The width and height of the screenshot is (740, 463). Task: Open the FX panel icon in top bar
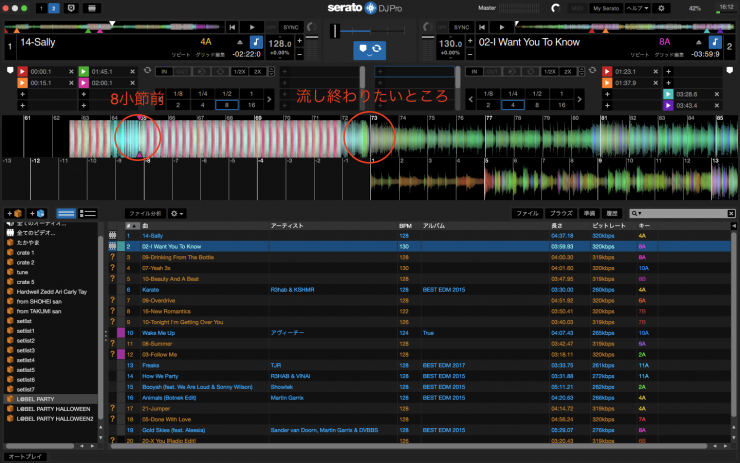(92, 8)
